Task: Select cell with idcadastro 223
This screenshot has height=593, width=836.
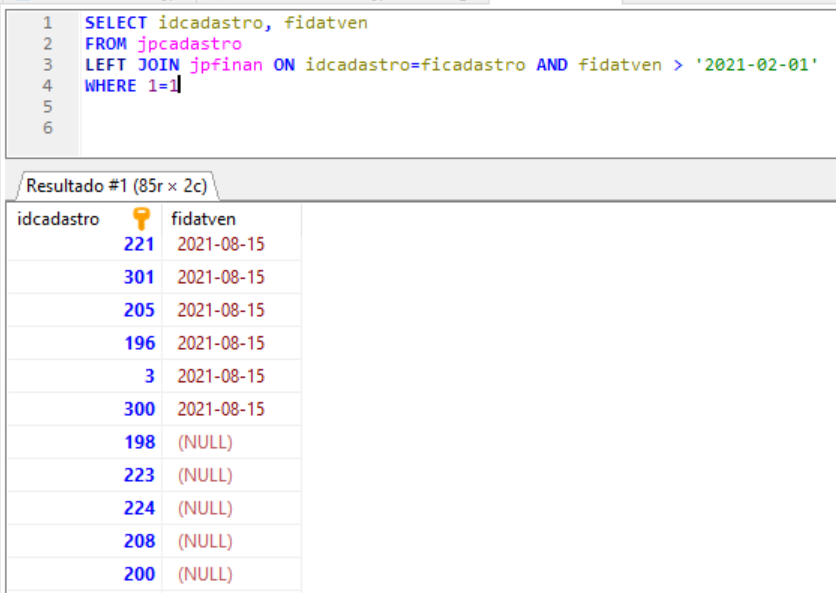Action: (x=85, y=476)
